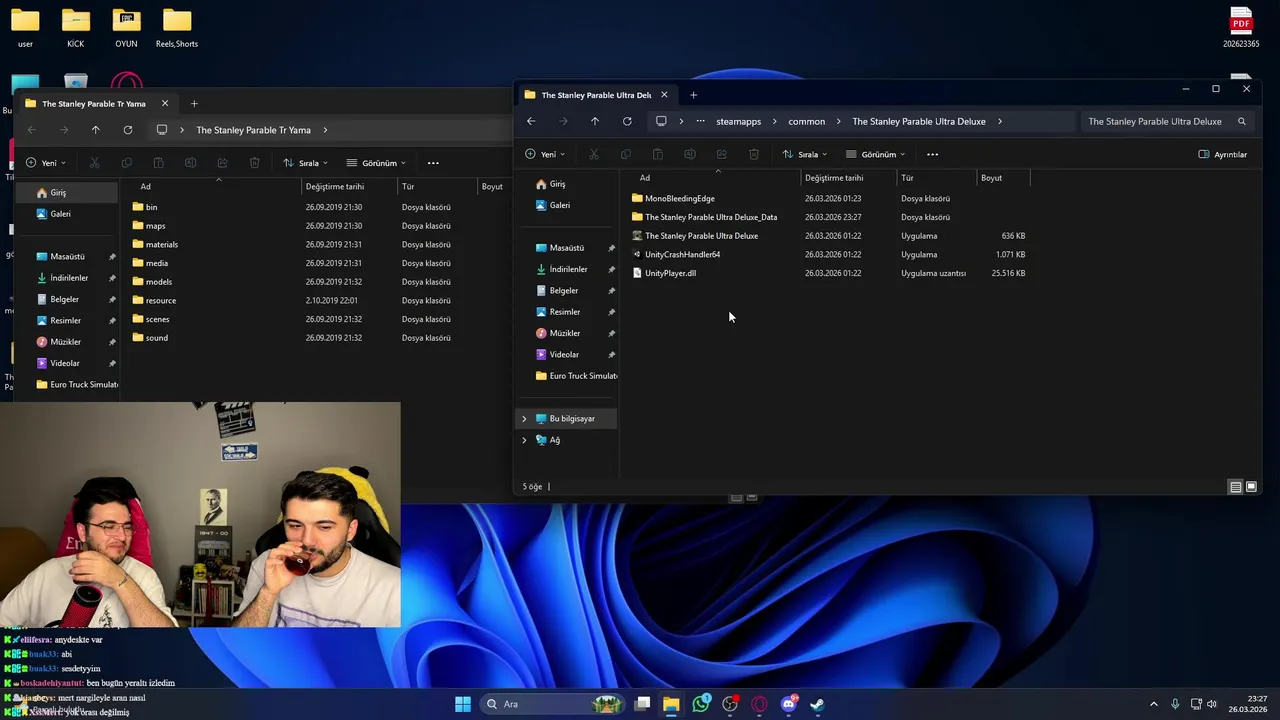Image resolution: width=1280 pixels, height=720 pixels.
Task: Open Görünüm dropdown in Ultra Deluxe window
Action: pos(876,154)
